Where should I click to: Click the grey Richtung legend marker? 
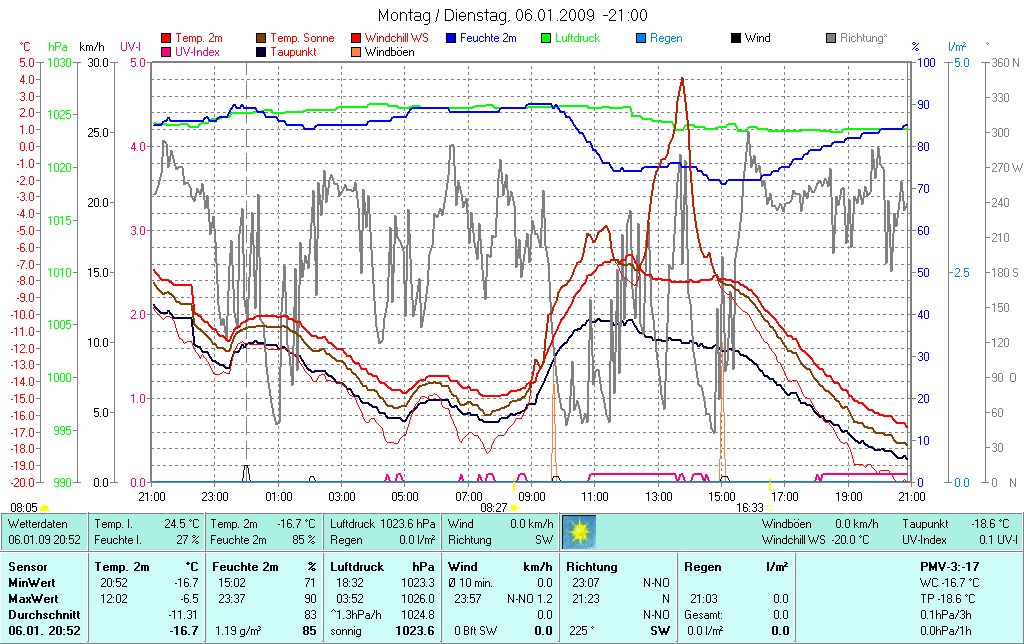click(831, 38)
